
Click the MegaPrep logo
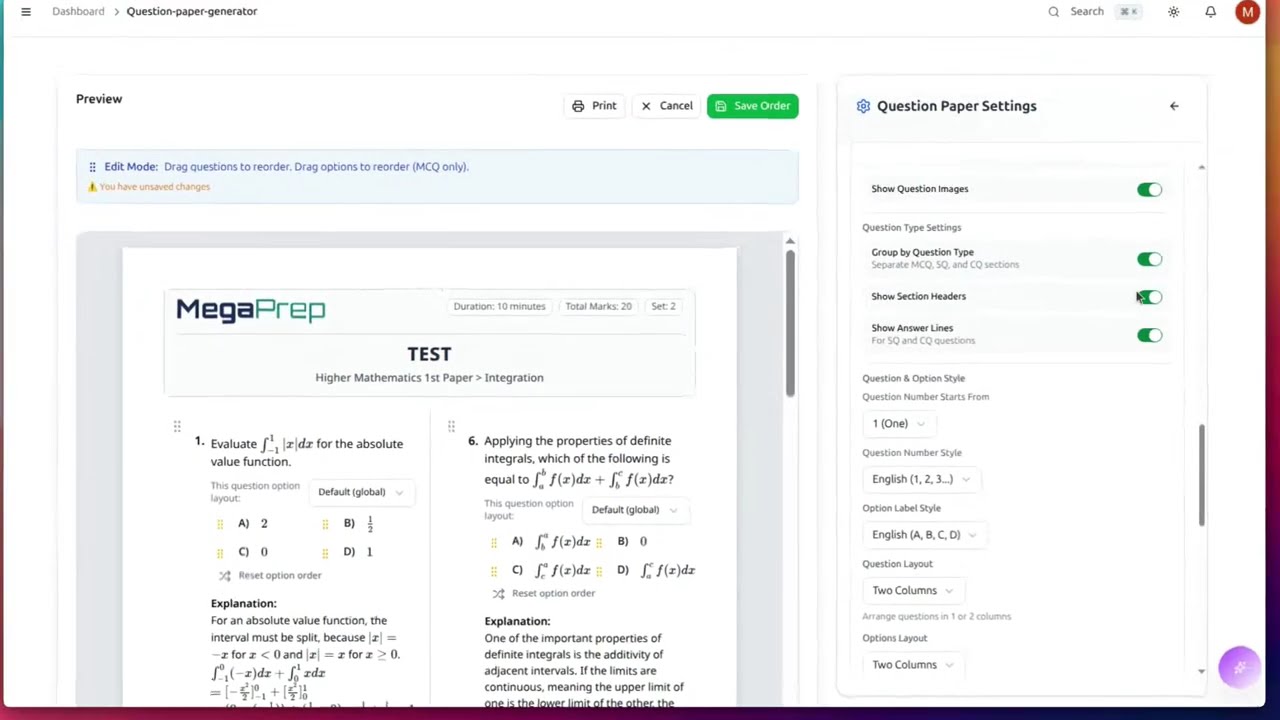pyautogui.click(x=251, y=309)
